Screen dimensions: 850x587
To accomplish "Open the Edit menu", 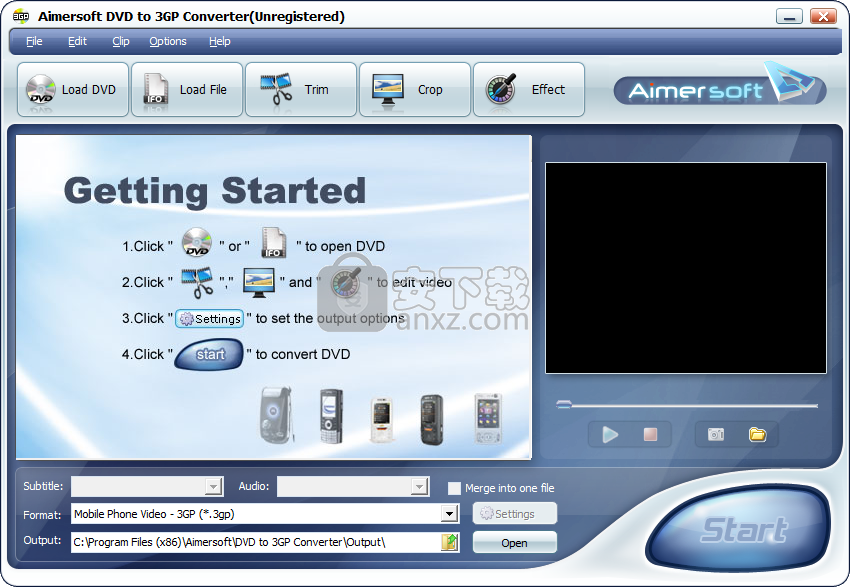I will (x=77, y=41).
